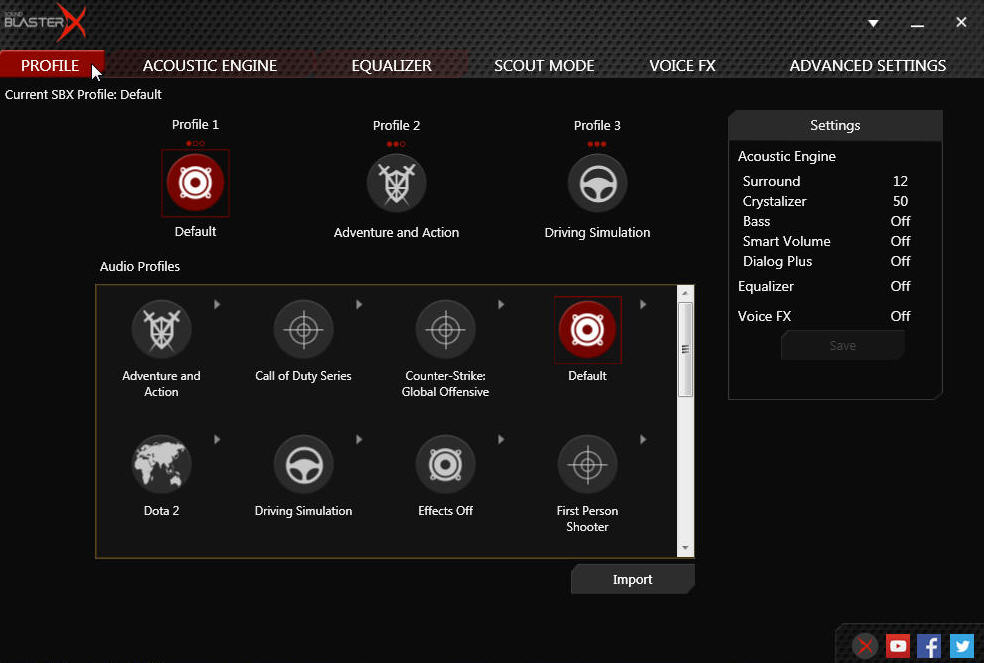
Task: Click the Import button
Action: (632, 579)
